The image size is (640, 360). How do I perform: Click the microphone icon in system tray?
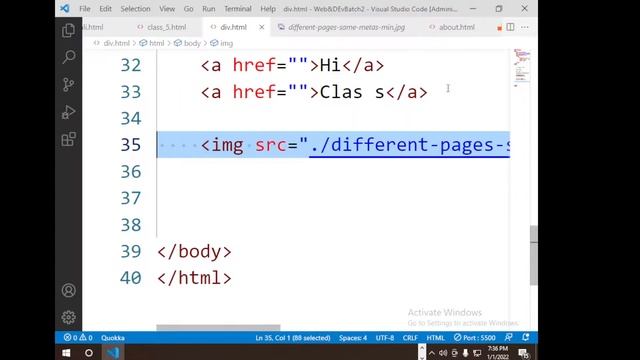click(x=465, y=353)
